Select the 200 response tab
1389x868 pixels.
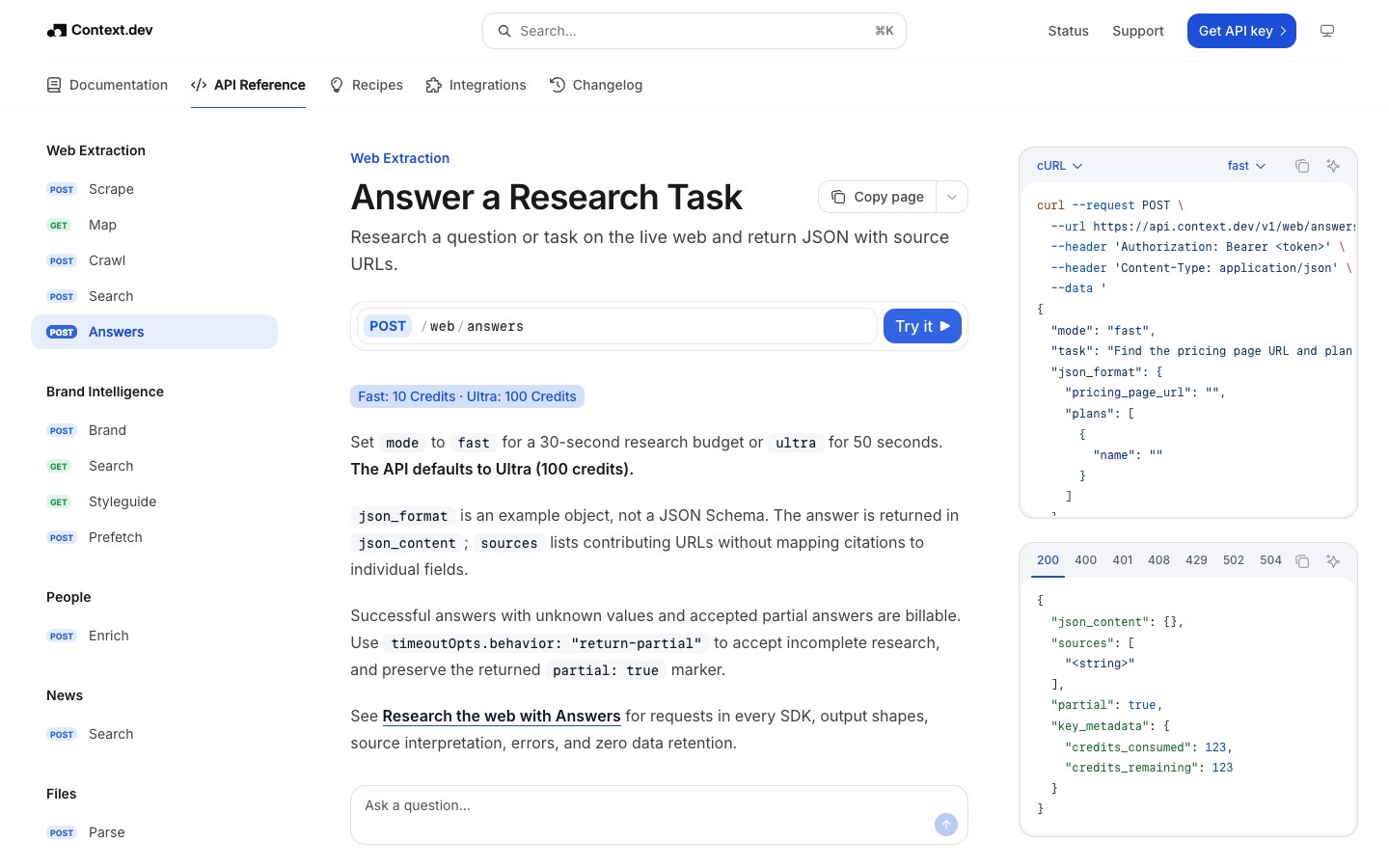click(1048, 560)
